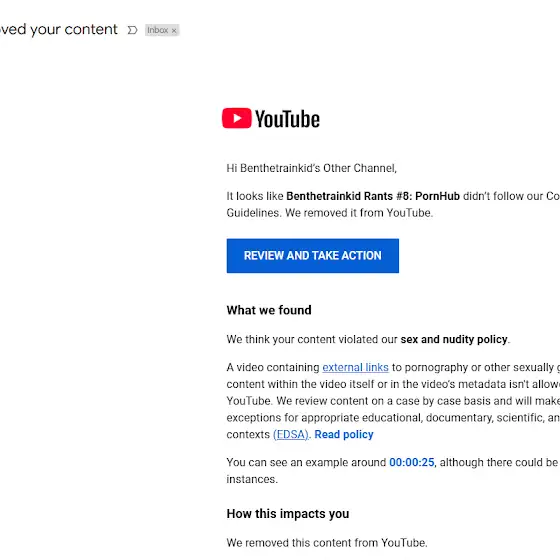Click the Hi Benthetrainkid's Other Channel greeting
The image size is (560, 560).
click(311, 168)
